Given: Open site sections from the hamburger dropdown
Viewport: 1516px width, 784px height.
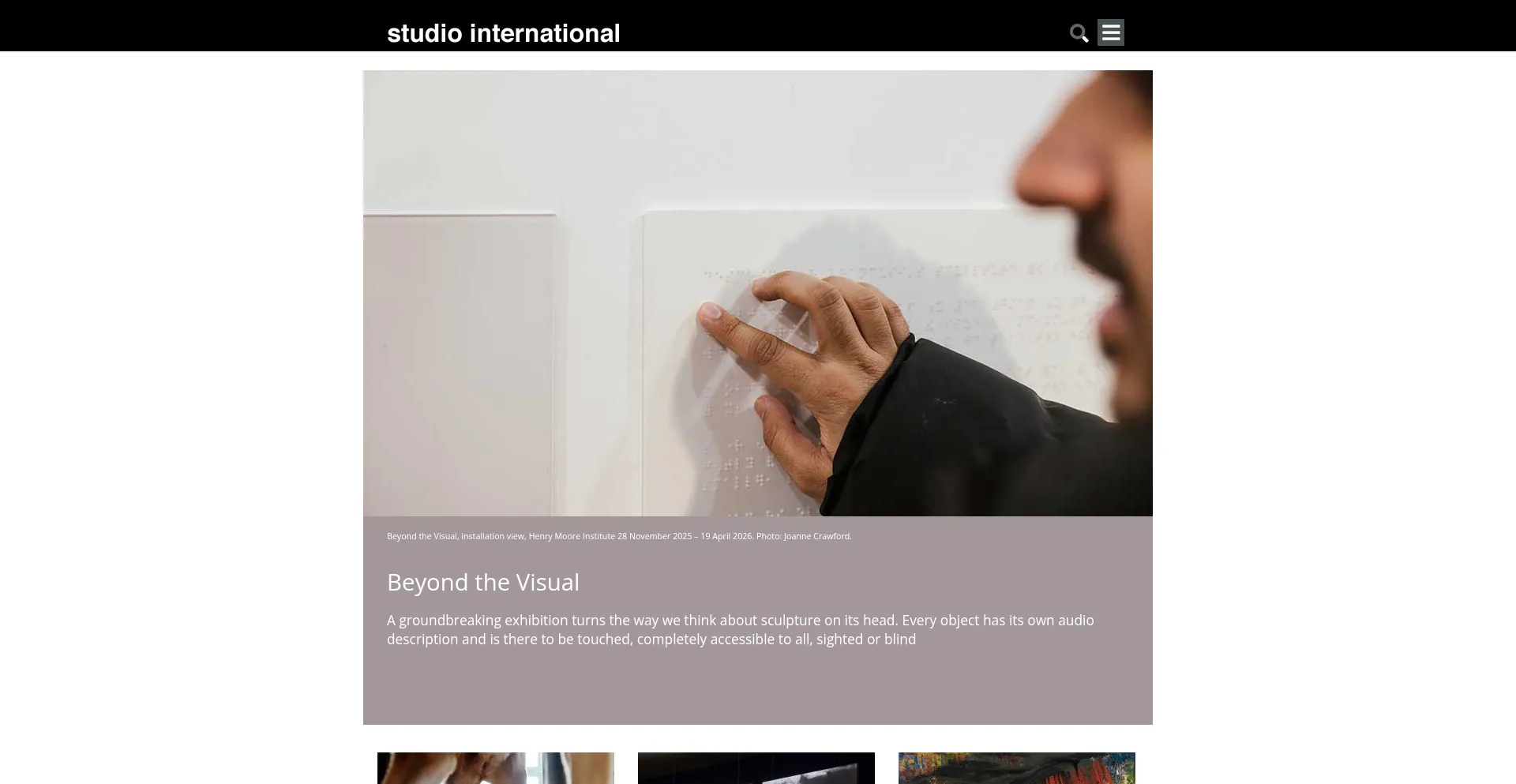Looking at the screenshot, I should (x=1110, y=32).
